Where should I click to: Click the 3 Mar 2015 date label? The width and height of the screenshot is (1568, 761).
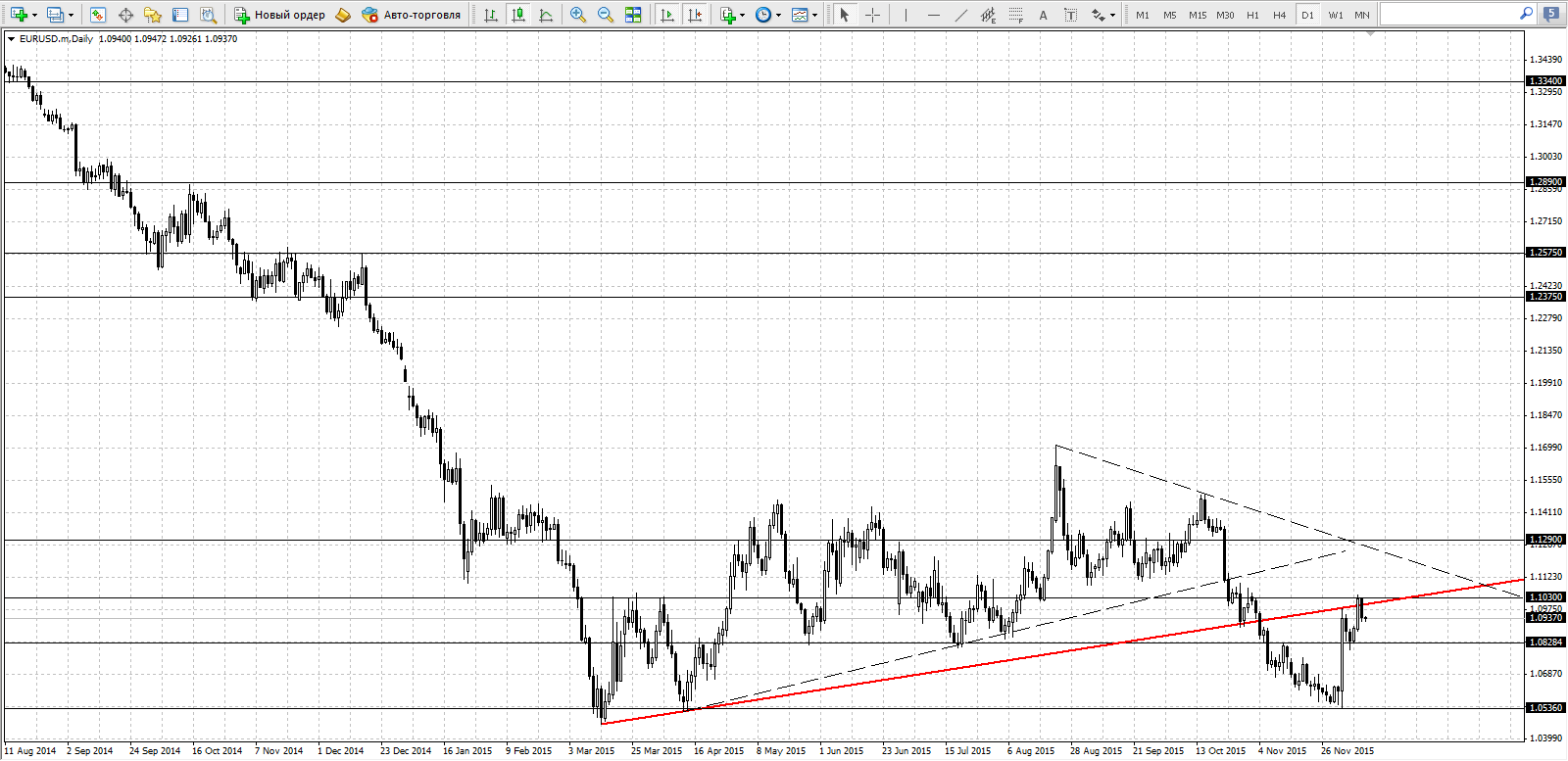click(592, 751)
